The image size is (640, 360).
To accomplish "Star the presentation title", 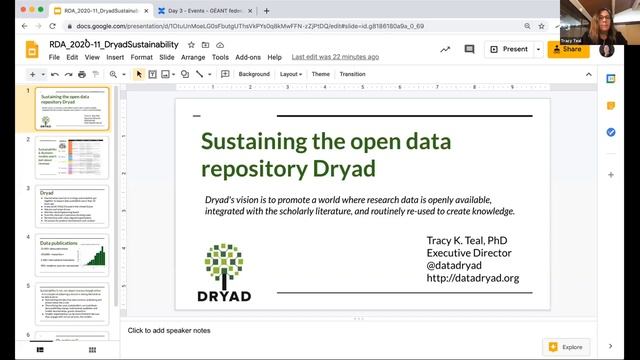I will (191, 44).
